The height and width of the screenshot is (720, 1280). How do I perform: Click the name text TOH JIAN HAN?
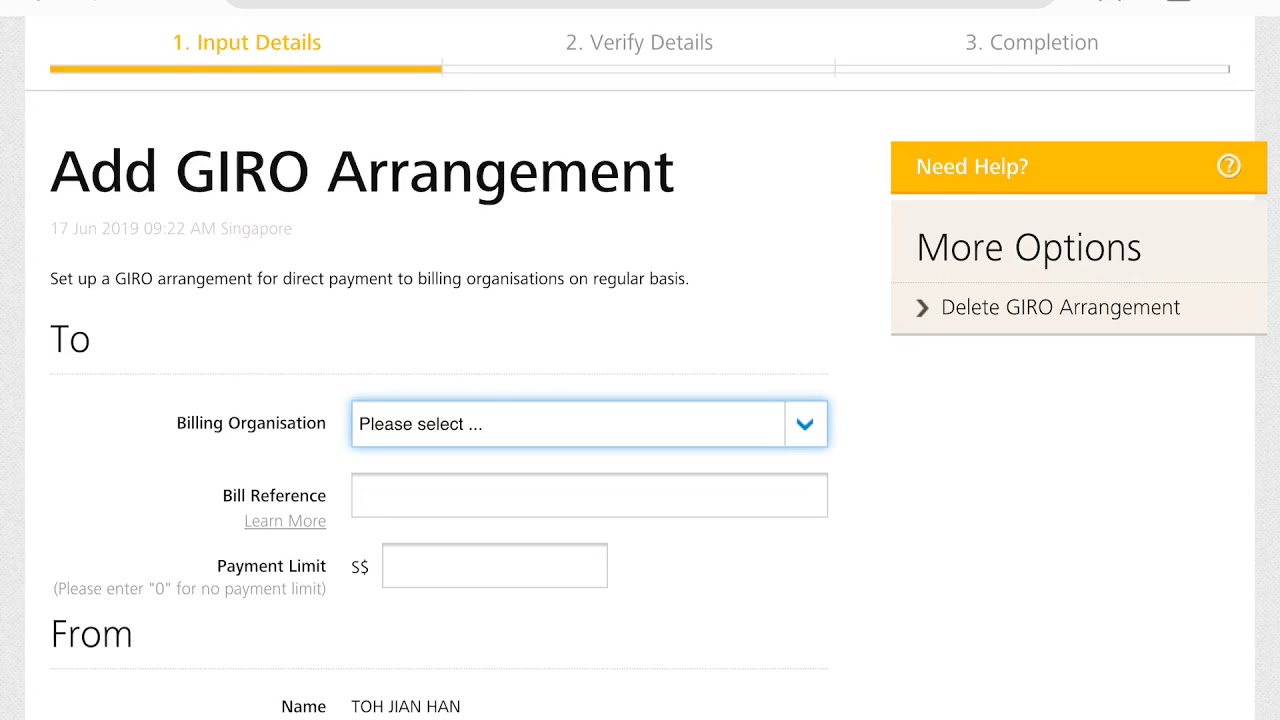coord(405,707)
